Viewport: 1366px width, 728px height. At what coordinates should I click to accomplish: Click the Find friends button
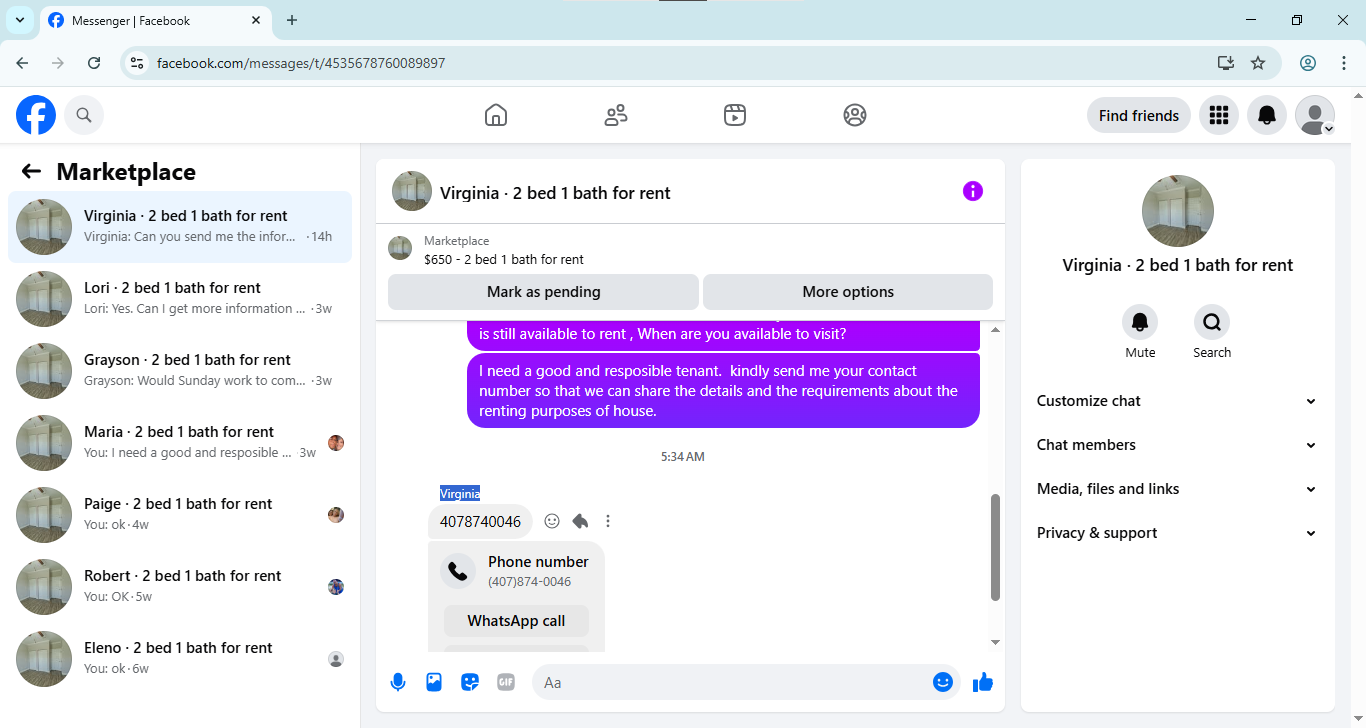(1139, 115)
